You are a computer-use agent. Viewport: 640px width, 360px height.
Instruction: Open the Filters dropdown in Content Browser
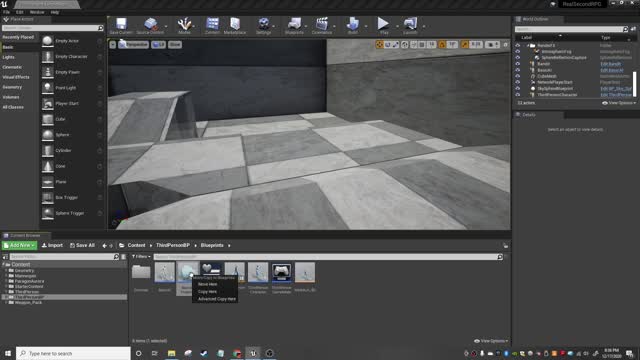141,257
